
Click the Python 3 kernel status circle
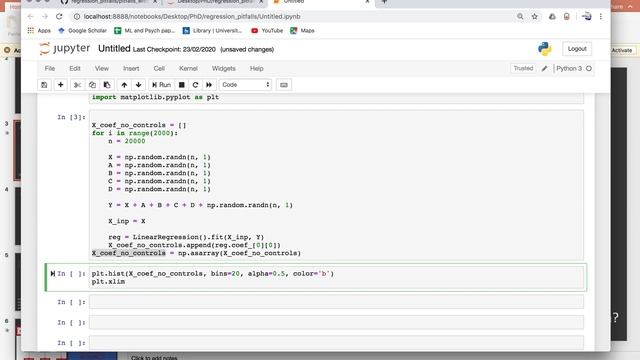pos(589,69)
